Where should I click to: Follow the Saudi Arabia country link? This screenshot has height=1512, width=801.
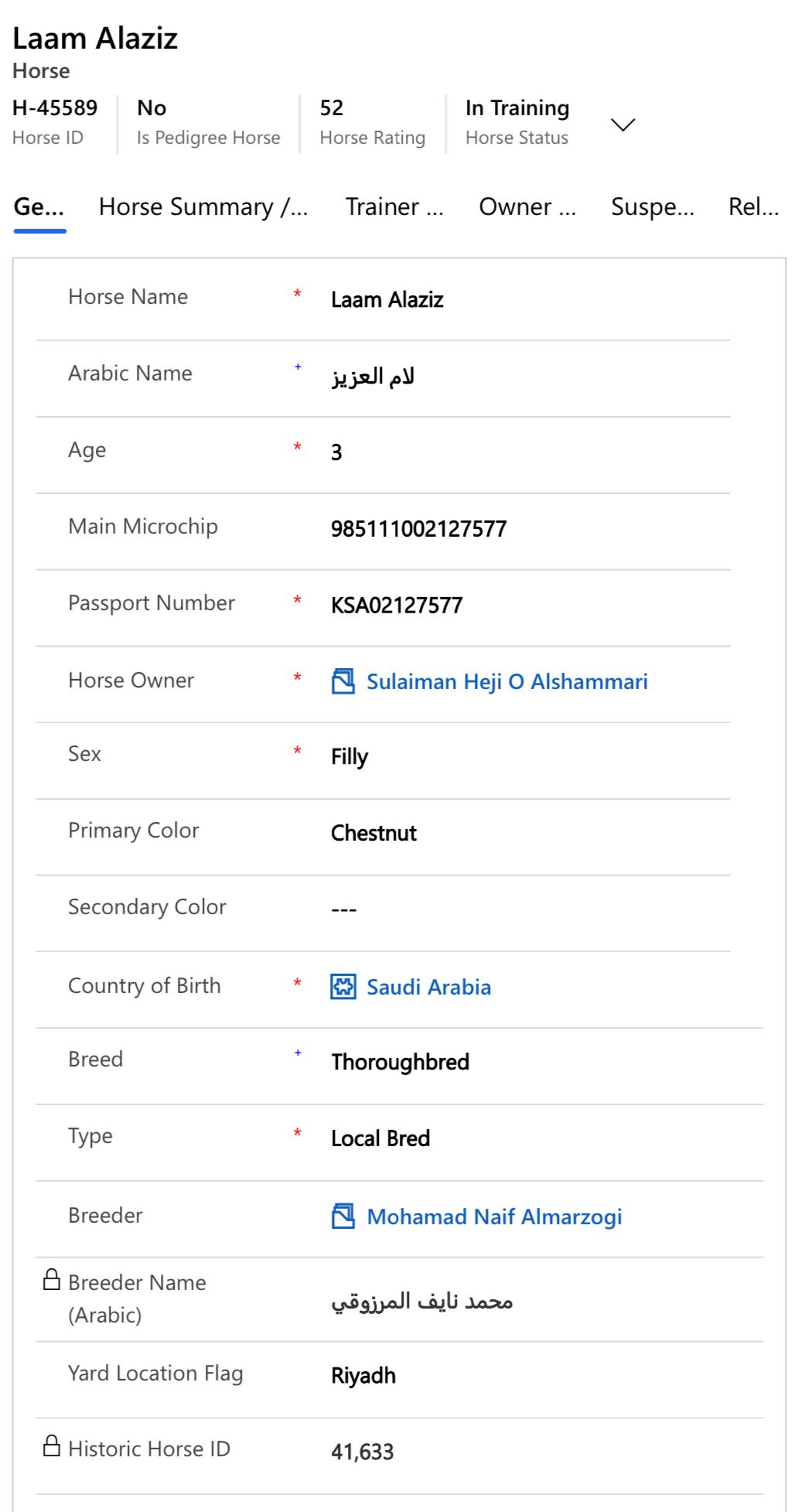coord(428,987)
